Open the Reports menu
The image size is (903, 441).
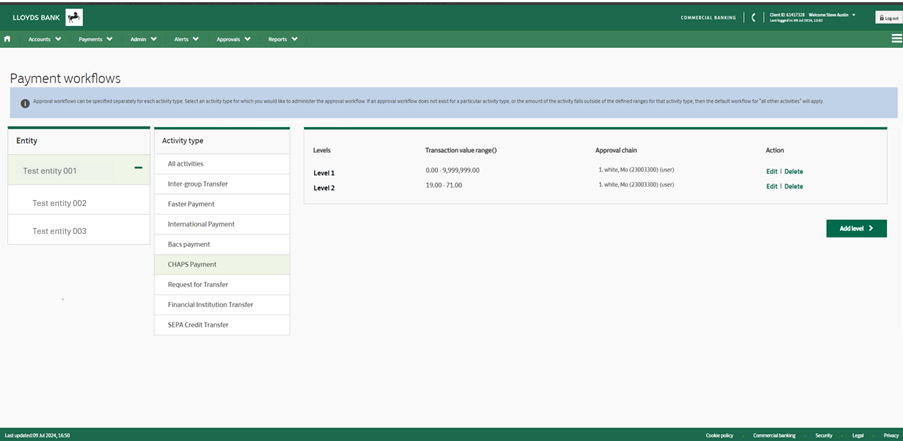(283, 39)
